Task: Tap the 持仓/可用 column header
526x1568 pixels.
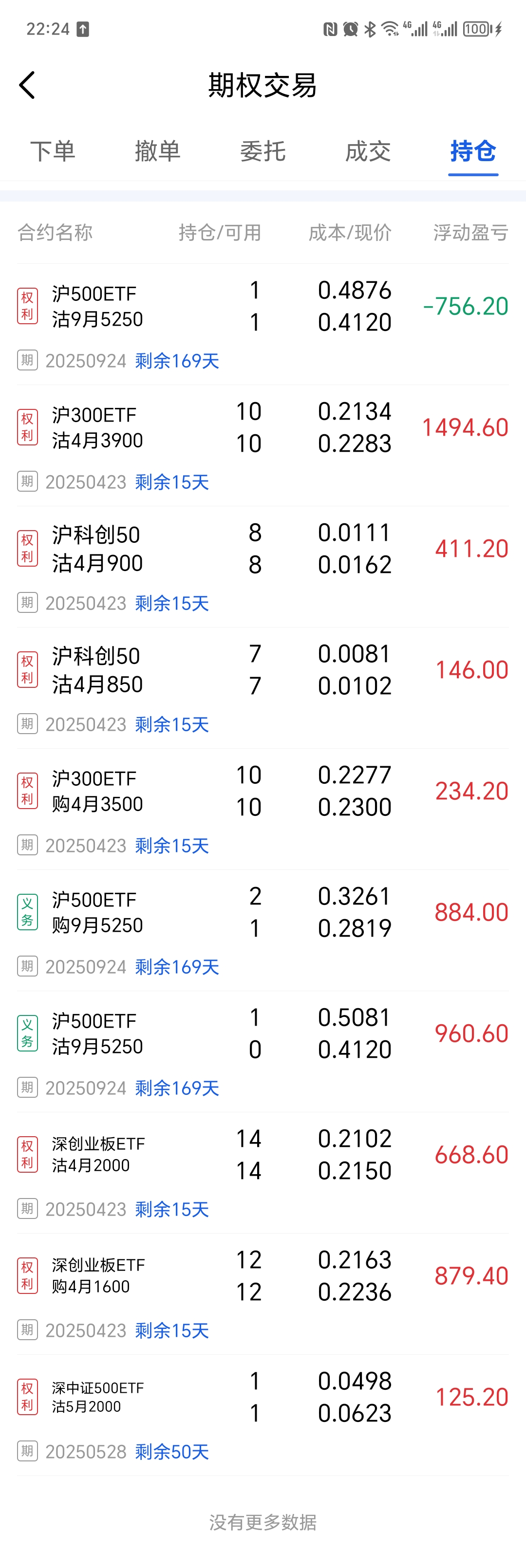Action: point(220,232)
